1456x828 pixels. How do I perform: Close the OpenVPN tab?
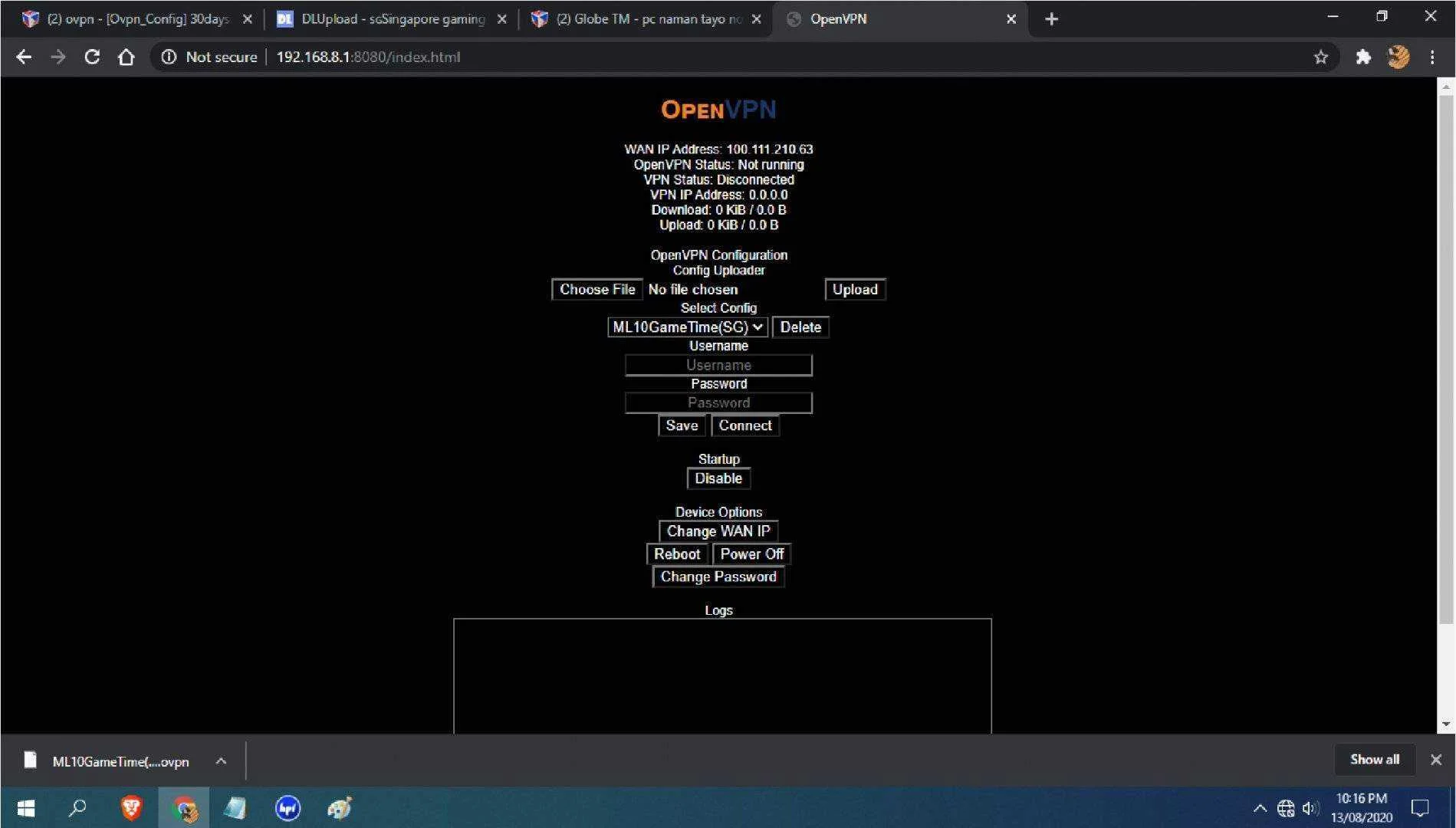tap(1011, 19)
